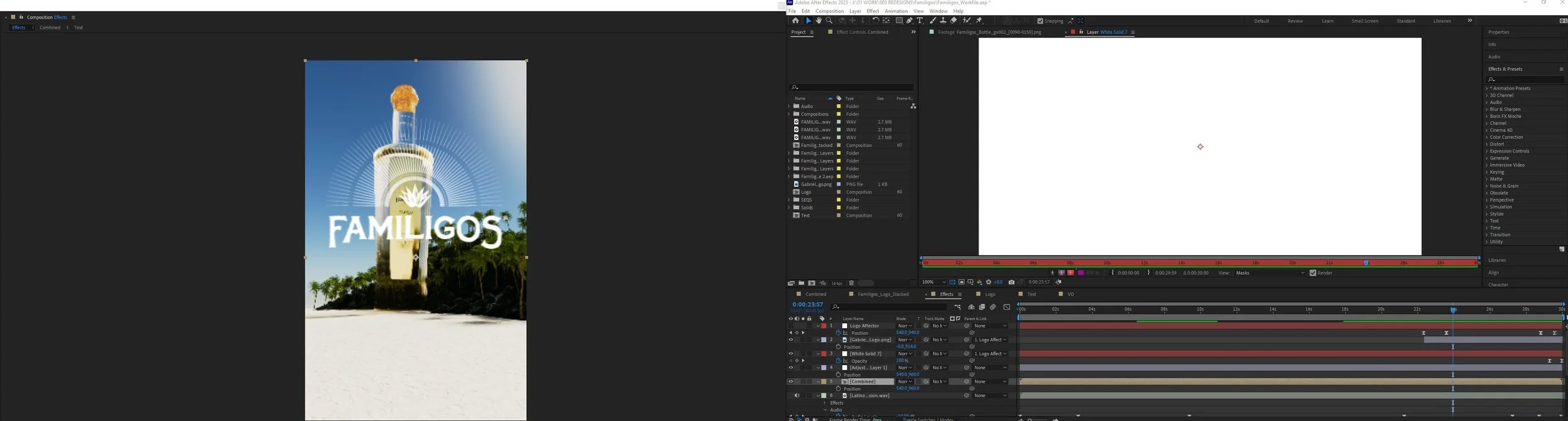Open the Animation menu

896,11
